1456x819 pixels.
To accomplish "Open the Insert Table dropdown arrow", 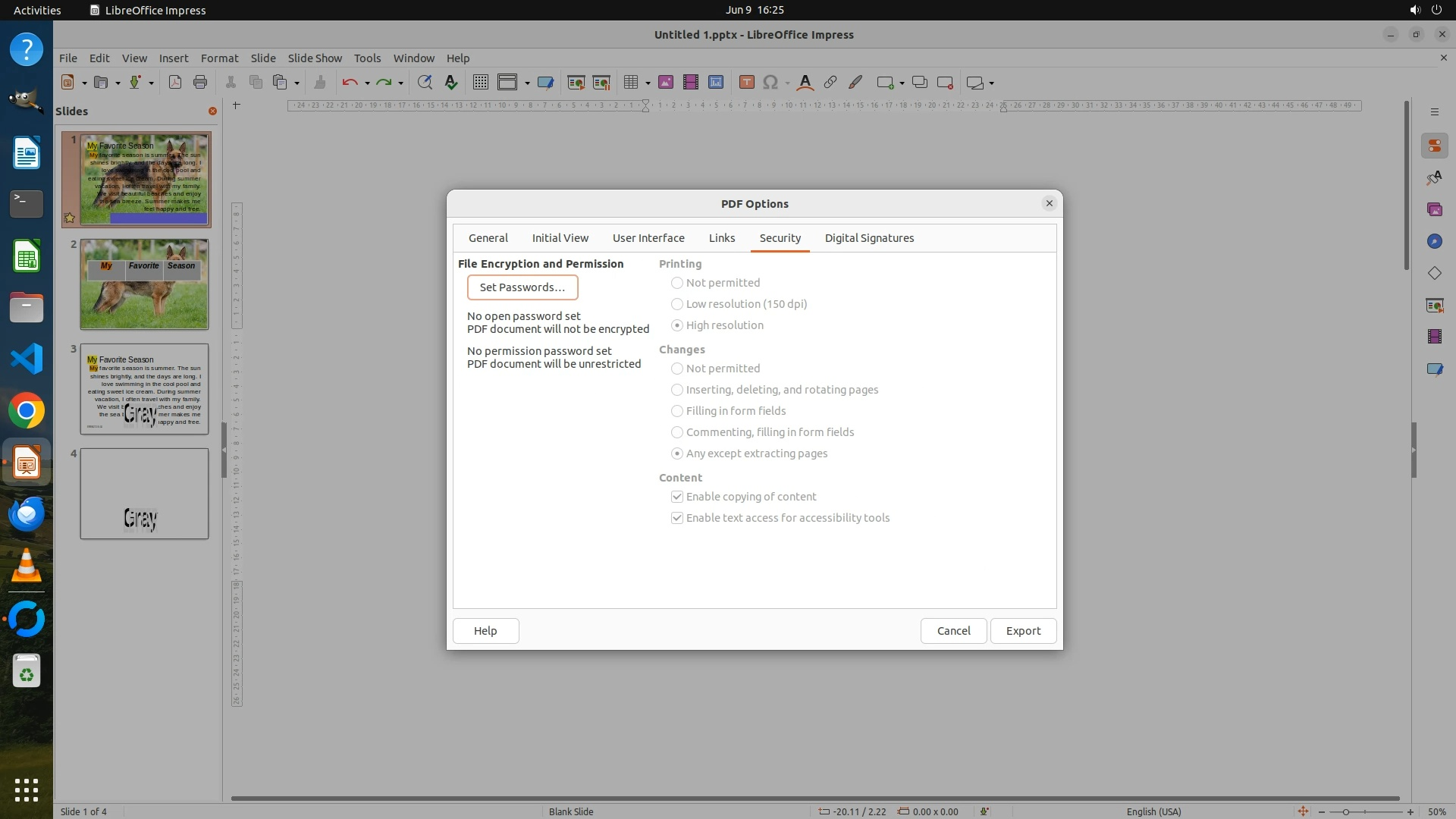I will tap(648, 83).
